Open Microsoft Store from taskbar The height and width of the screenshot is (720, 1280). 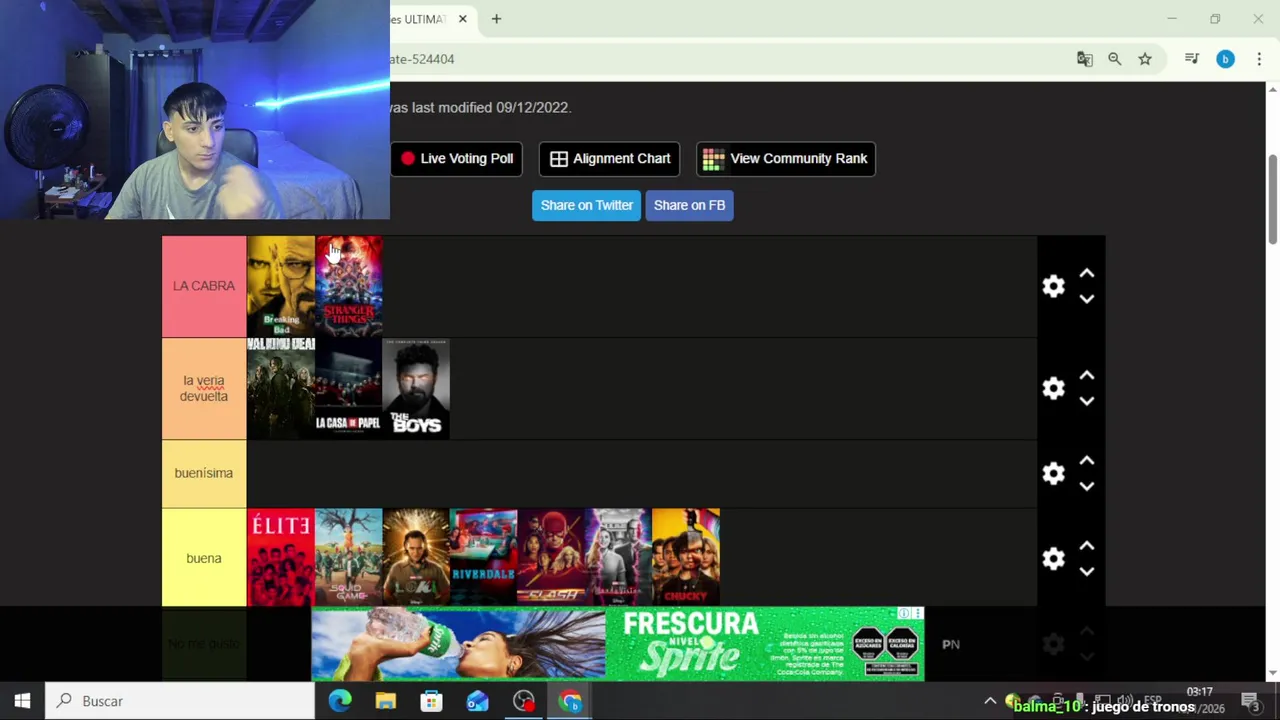click(431, 701)
